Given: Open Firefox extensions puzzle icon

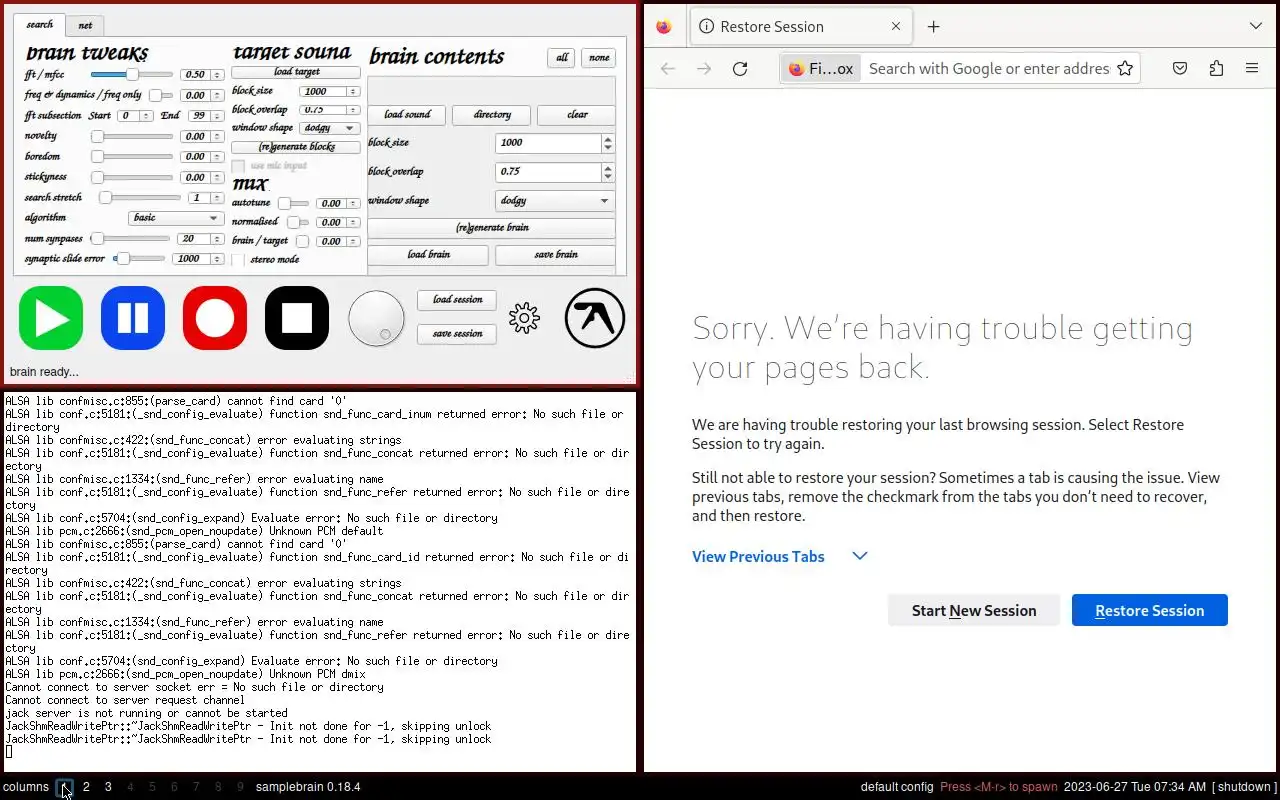Looking at the screenshot, I should [1216, 68].
